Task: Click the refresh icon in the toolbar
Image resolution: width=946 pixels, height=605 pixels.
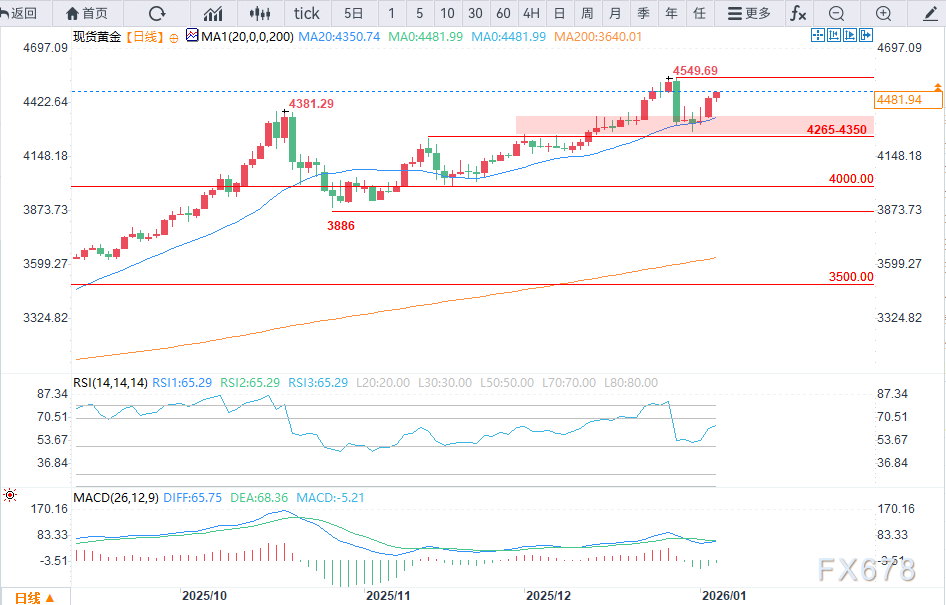Action: click(156, 13)
